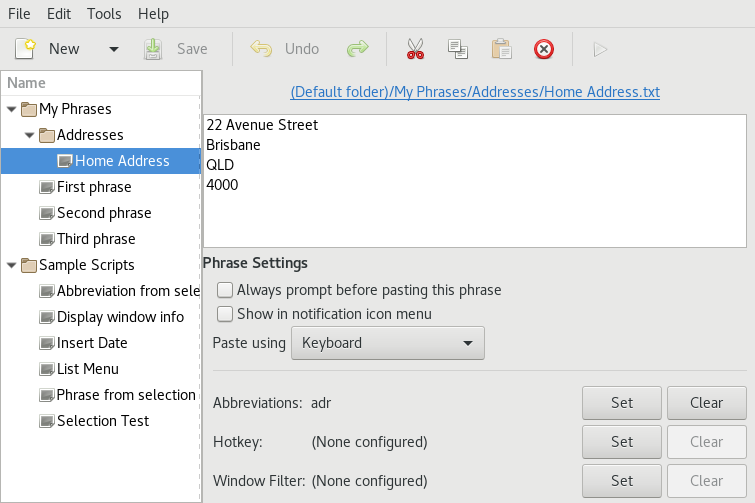
Task: Toggle Show in notification icon menu
Action: pyautogui.click(x=225, y=314)
